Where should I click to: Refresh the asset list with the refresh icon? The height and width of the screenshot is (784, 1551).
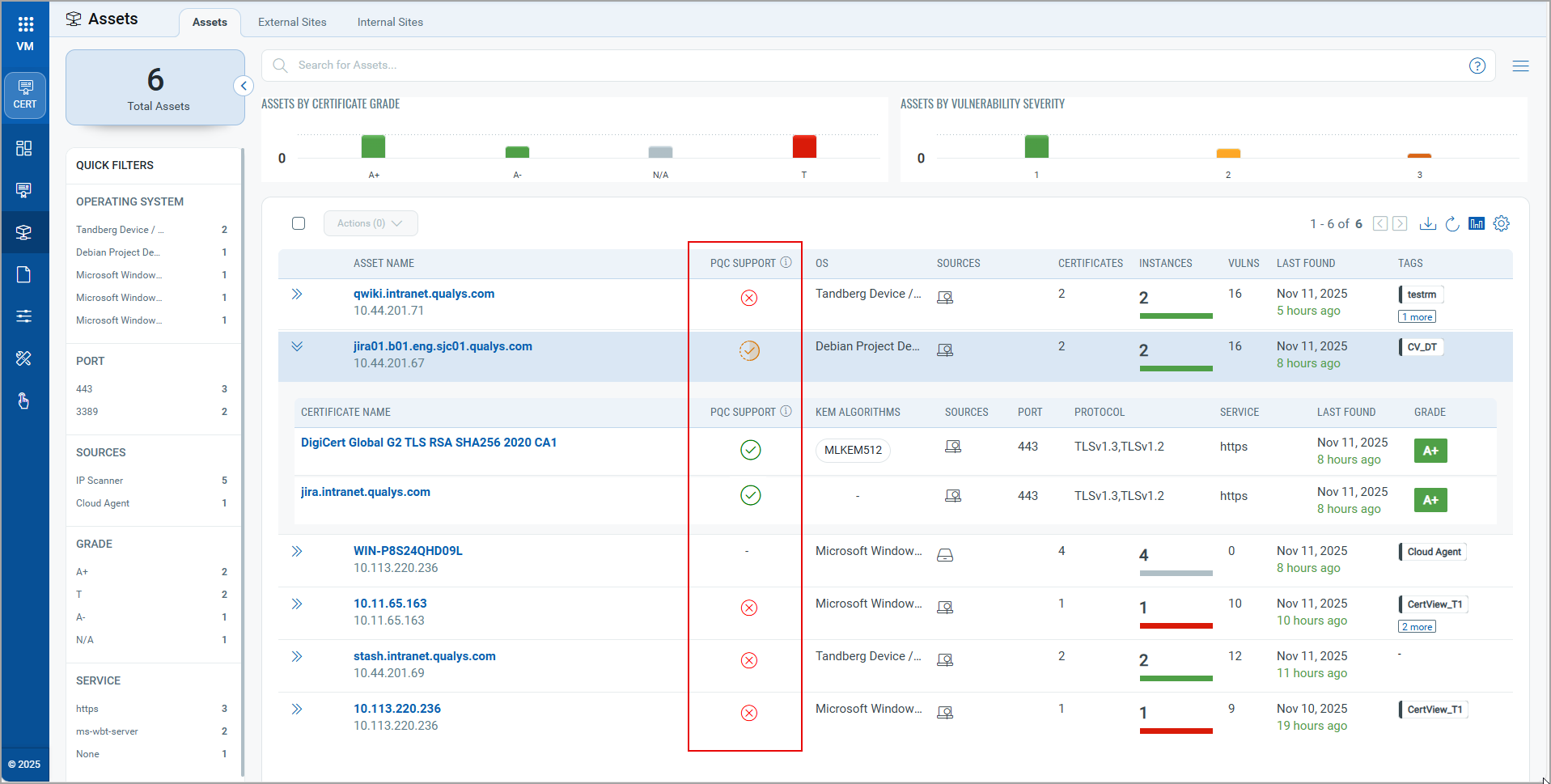click(x=1452, y=223)
